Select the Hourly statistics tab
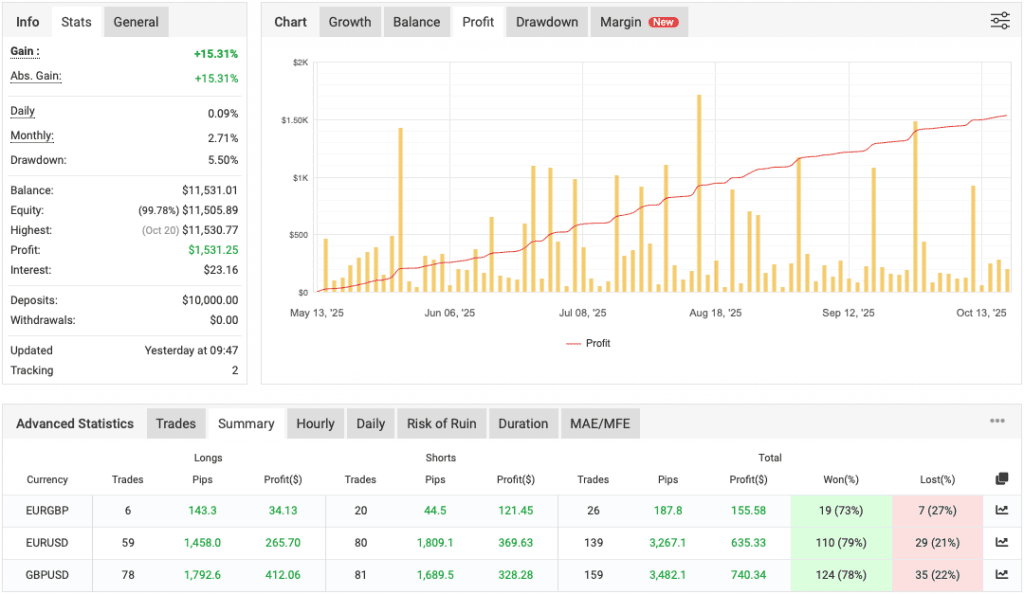Viewport: 1024px width, 594px height. [315, 423]
